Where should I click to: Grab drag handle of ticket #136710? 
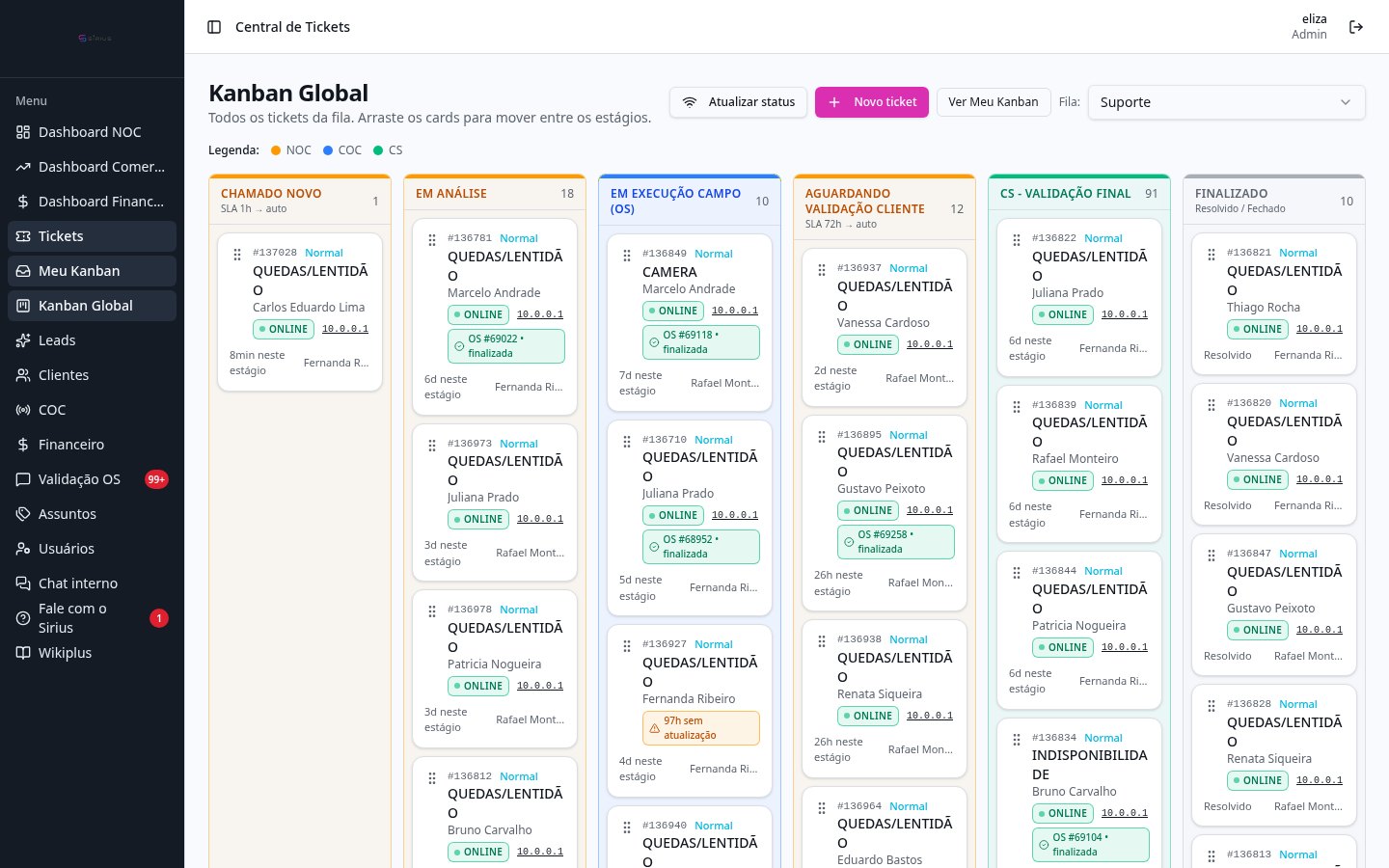click(x=627, y=442)
